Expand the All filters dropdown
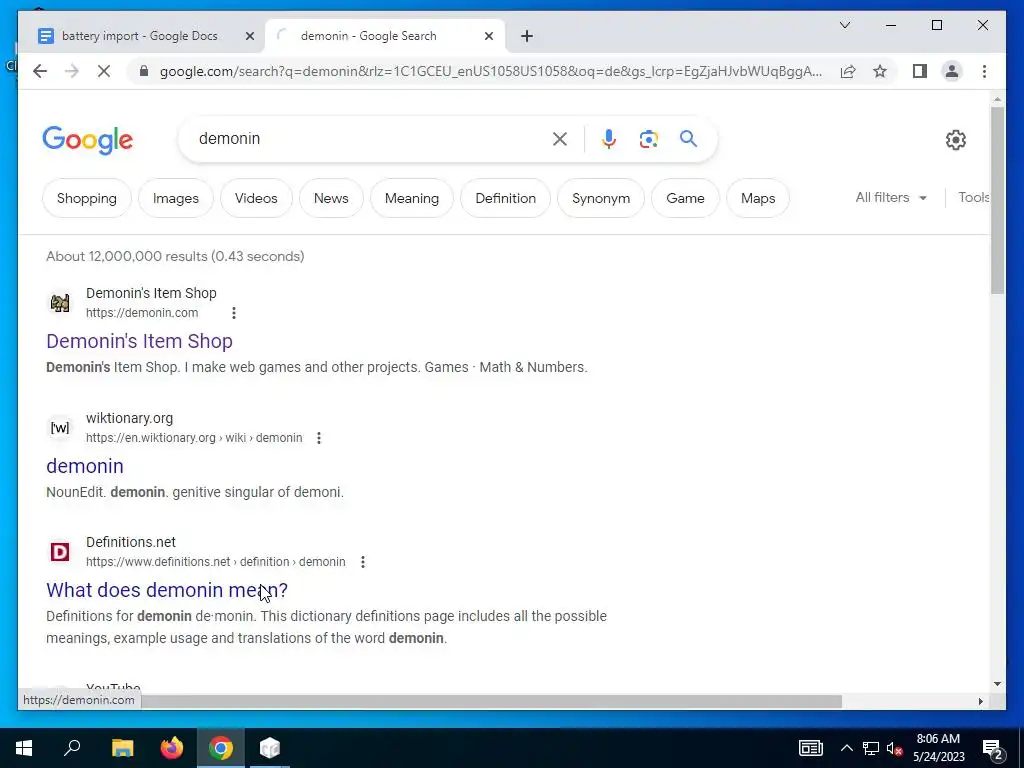The image size is (1024, 768). [x=891, y=197]
